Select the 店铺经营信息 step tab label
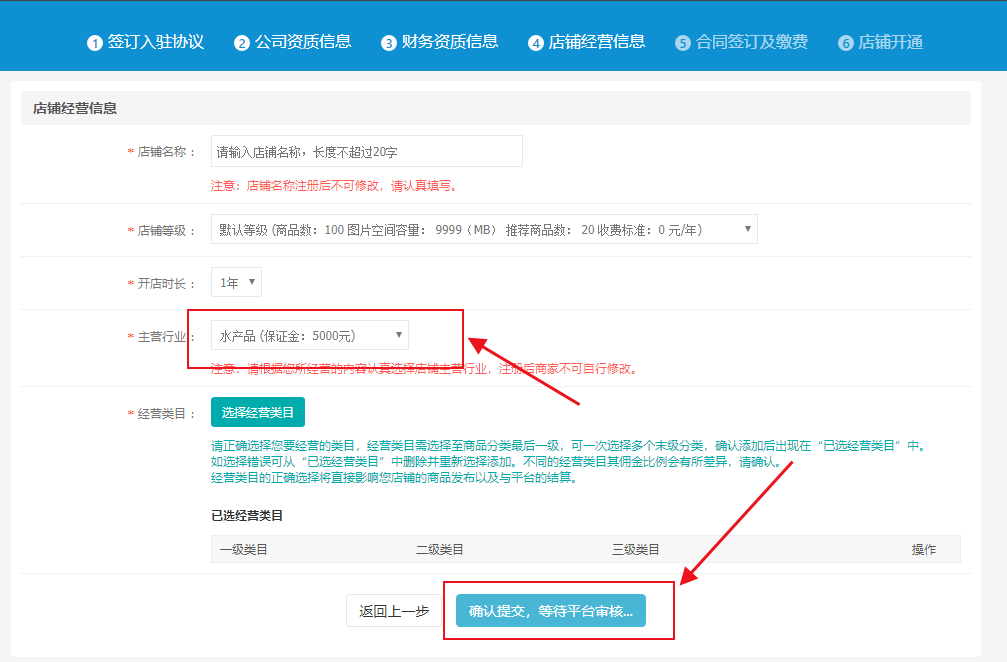Image resolution: width=1007 pixels, height=662 pixels. [596, 42]
